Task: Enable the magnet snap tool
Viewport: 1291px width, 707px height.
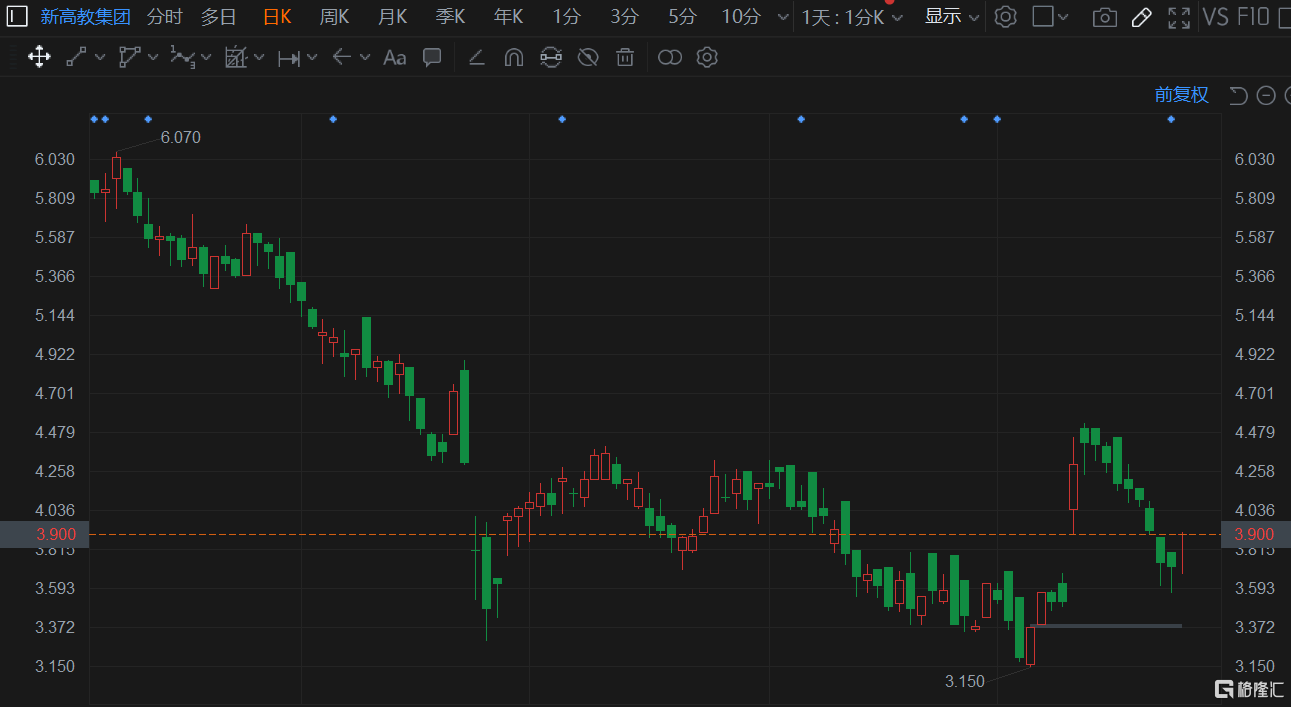Action: (x=513, y=58)
